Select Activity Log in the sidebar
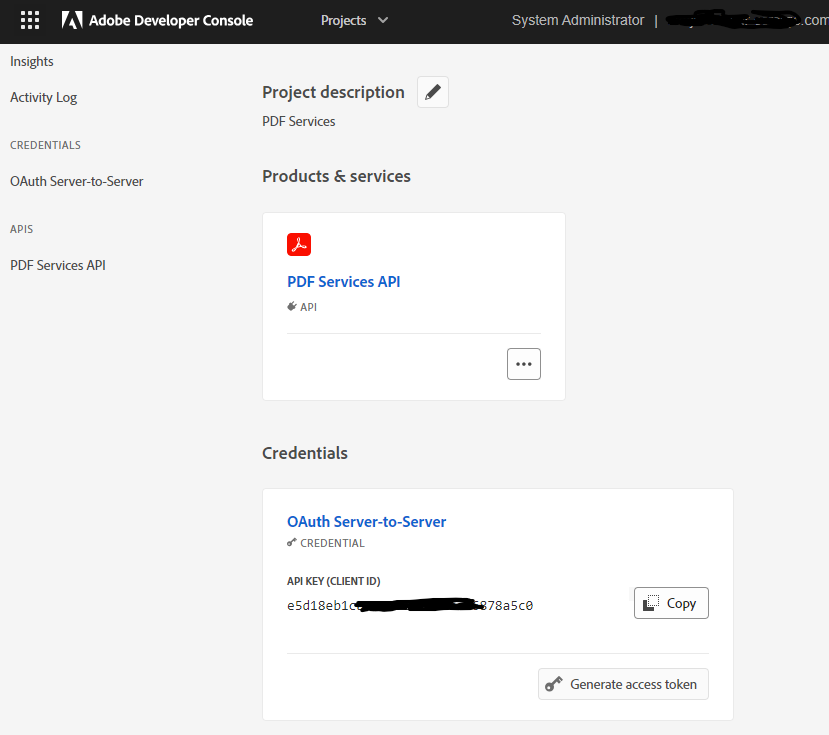 click(43, 97)
